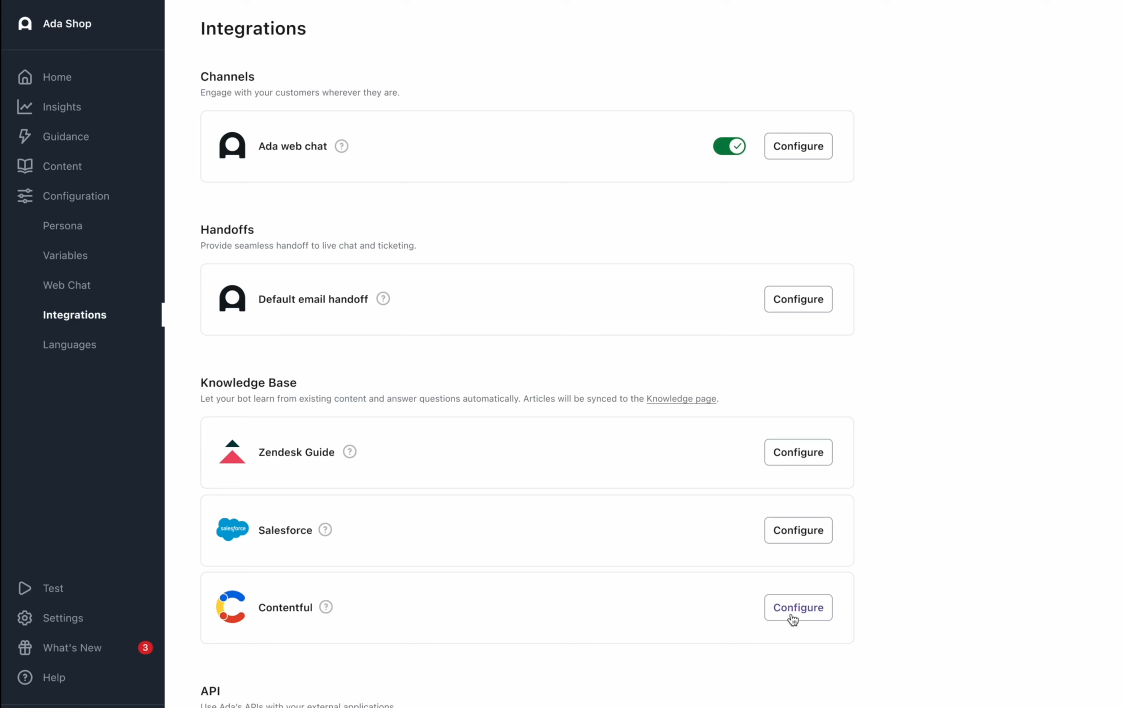Click the Salesforce cloud logo

tap(232, 530)
